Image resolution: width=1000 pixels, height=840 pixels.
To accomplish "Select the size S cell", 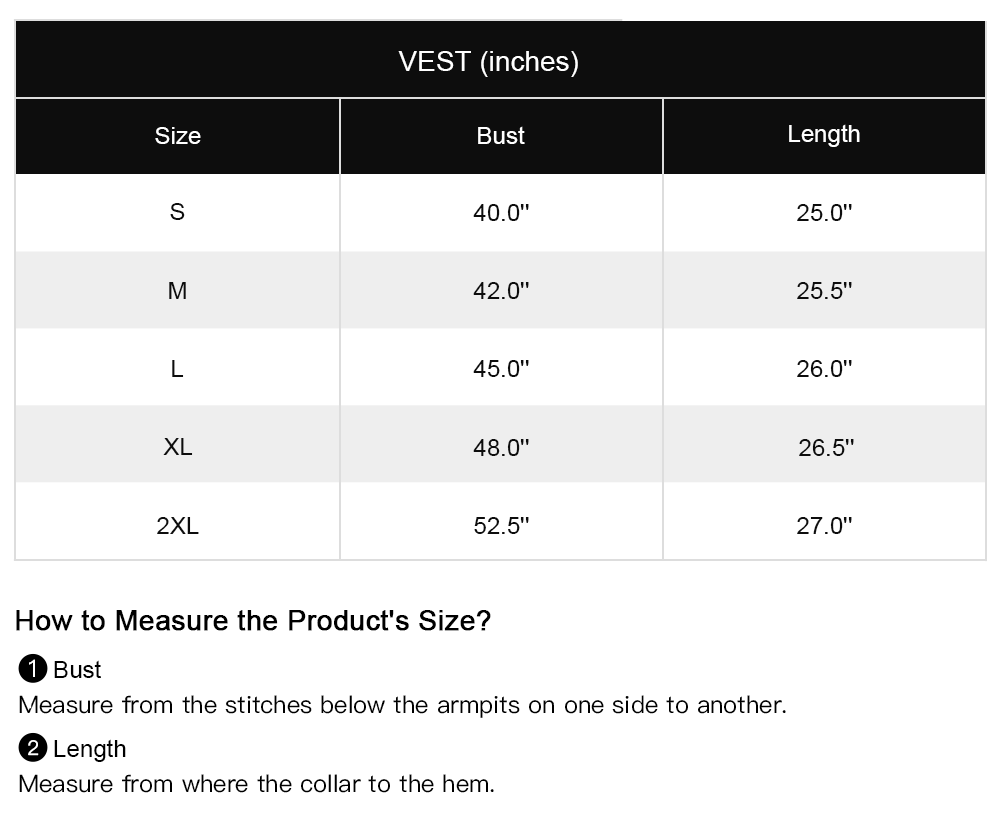I will coord(177,212).
